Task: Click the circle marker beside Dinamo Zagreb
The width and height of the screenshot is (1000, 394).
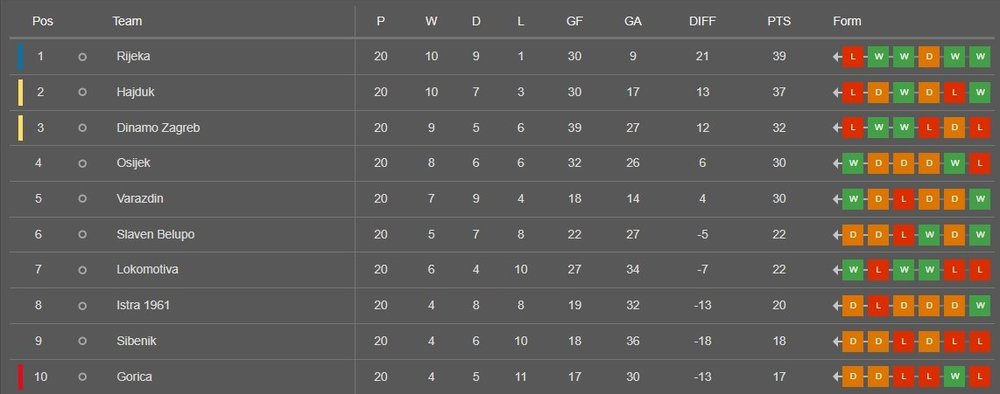Action: (82, 128)
